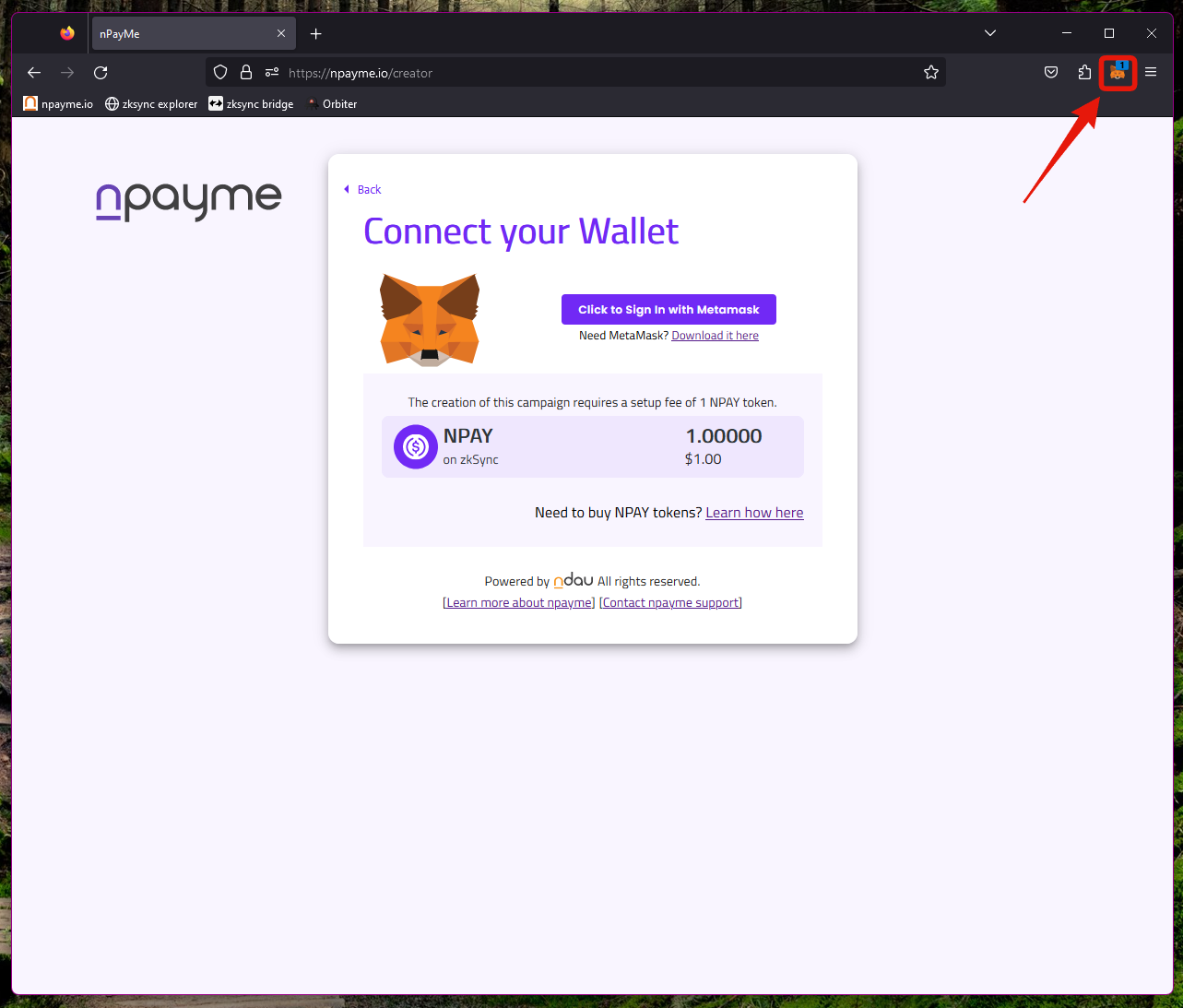The image size is (1183, 1008).
Task: Select the nPayMe browser tab
Action: click(x=194, y=33)
